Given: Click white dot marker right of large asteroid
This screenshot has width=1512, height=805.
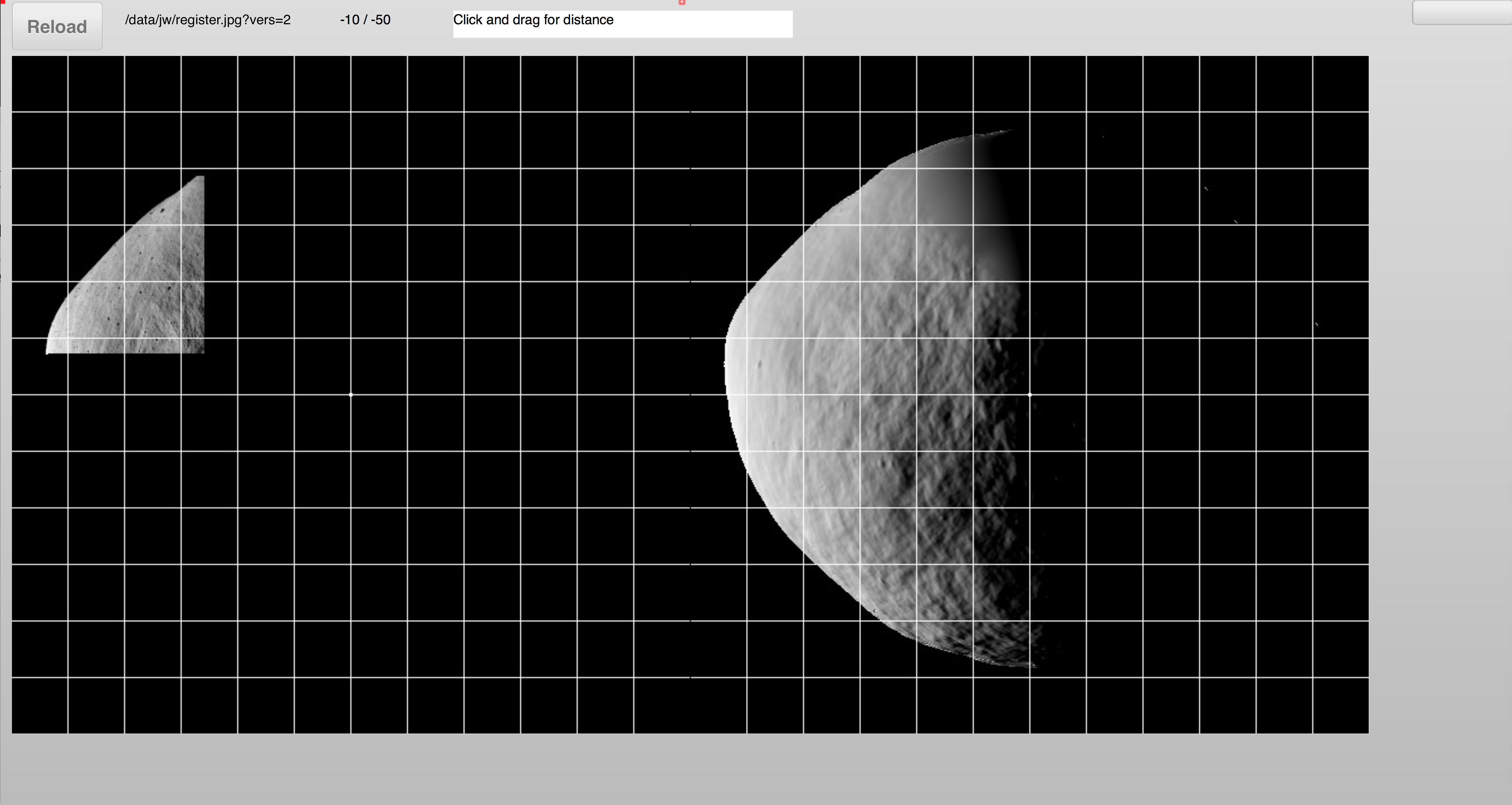Looking at the screenshot, I should 1030,395.
